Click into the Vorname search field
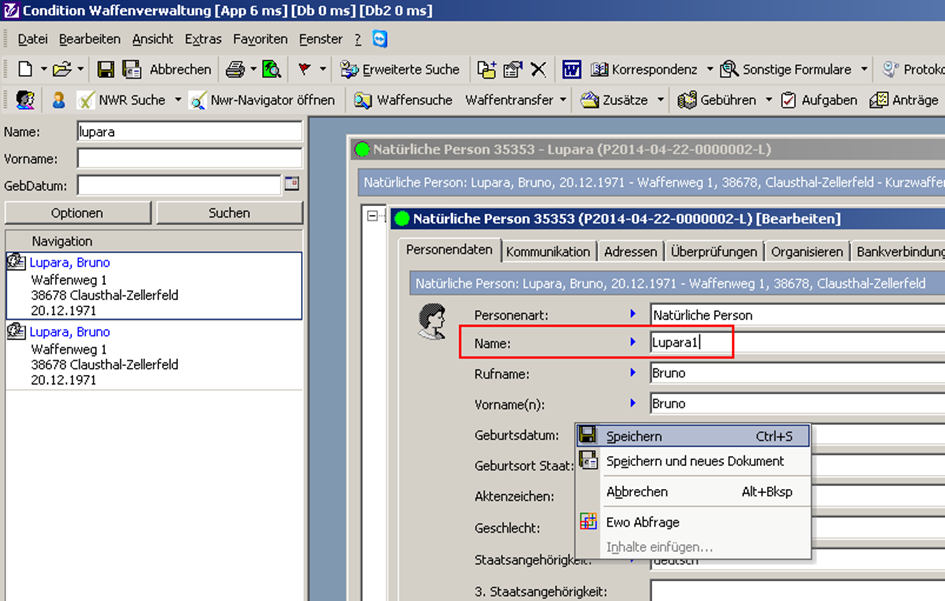 point(189,158)
